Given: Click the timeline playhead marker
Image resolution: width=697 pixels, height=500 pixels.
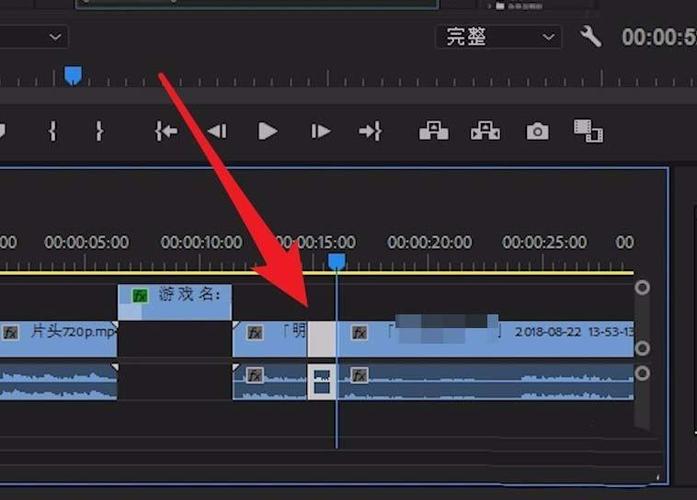Looking at the screenshot, I should pyautogui.click(x=336, y=261).
